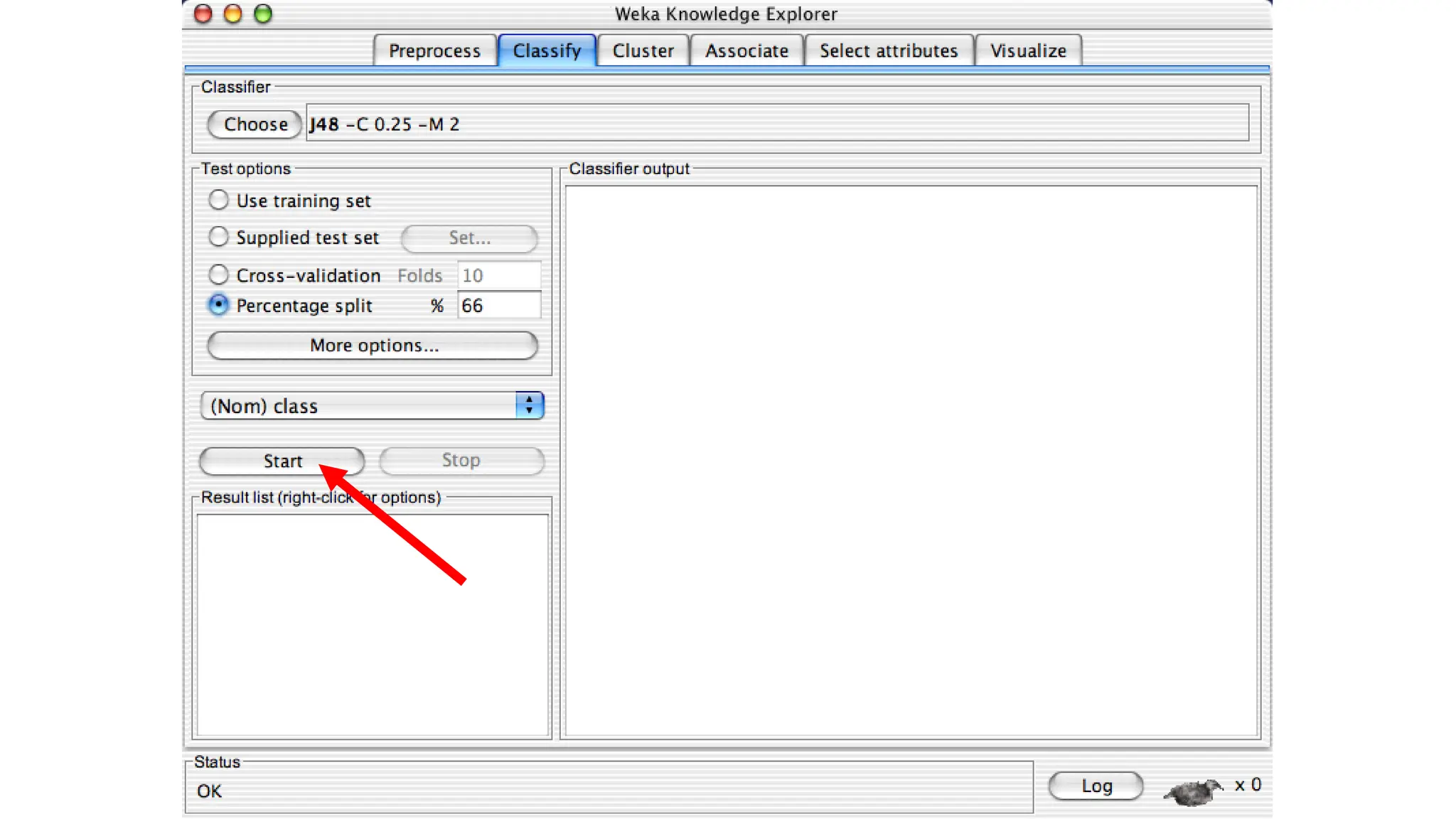Click the yellow minimize window button

(x=233, y=14)
